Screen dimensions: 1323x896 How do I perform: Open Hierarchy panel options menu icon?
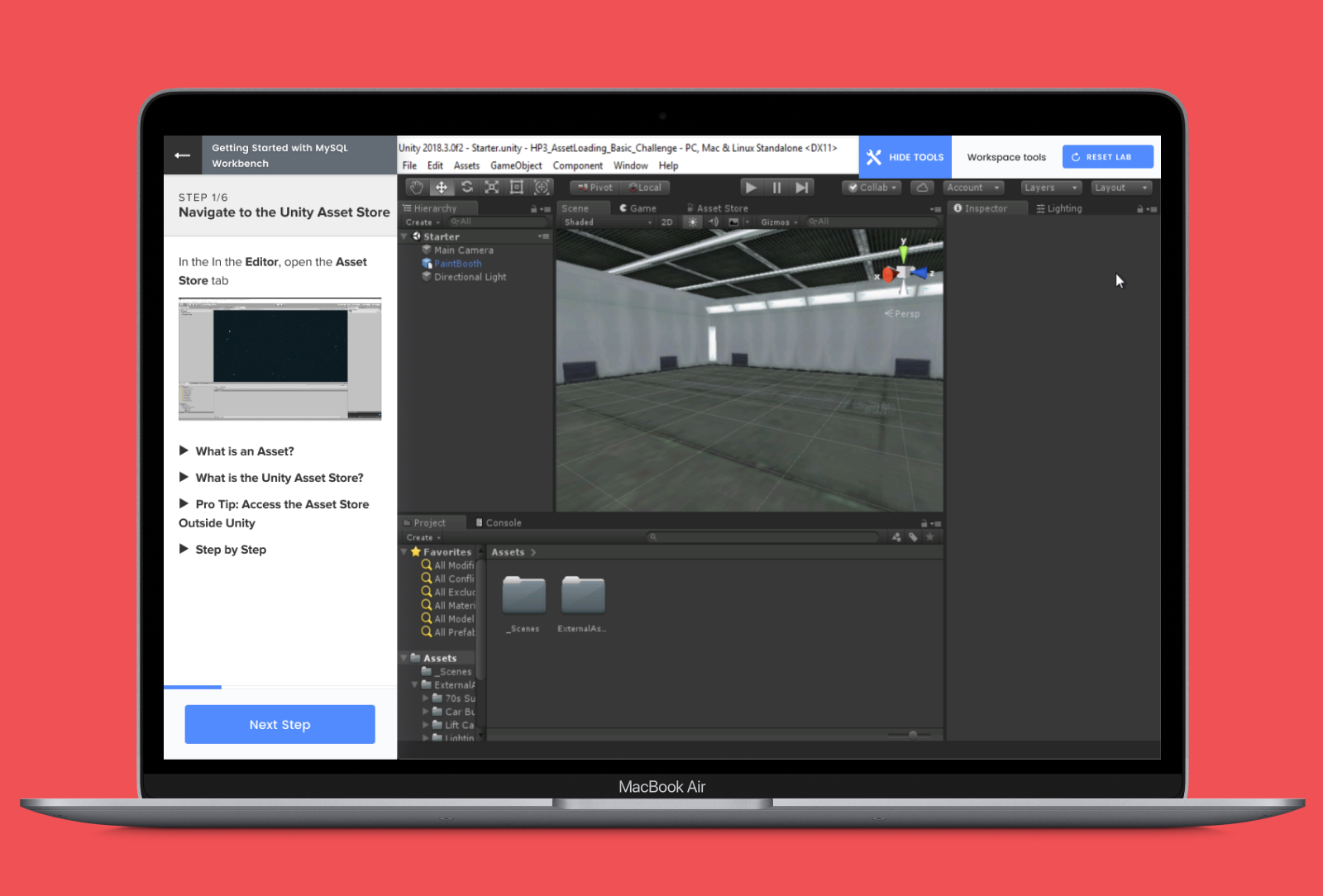(546, 209)
